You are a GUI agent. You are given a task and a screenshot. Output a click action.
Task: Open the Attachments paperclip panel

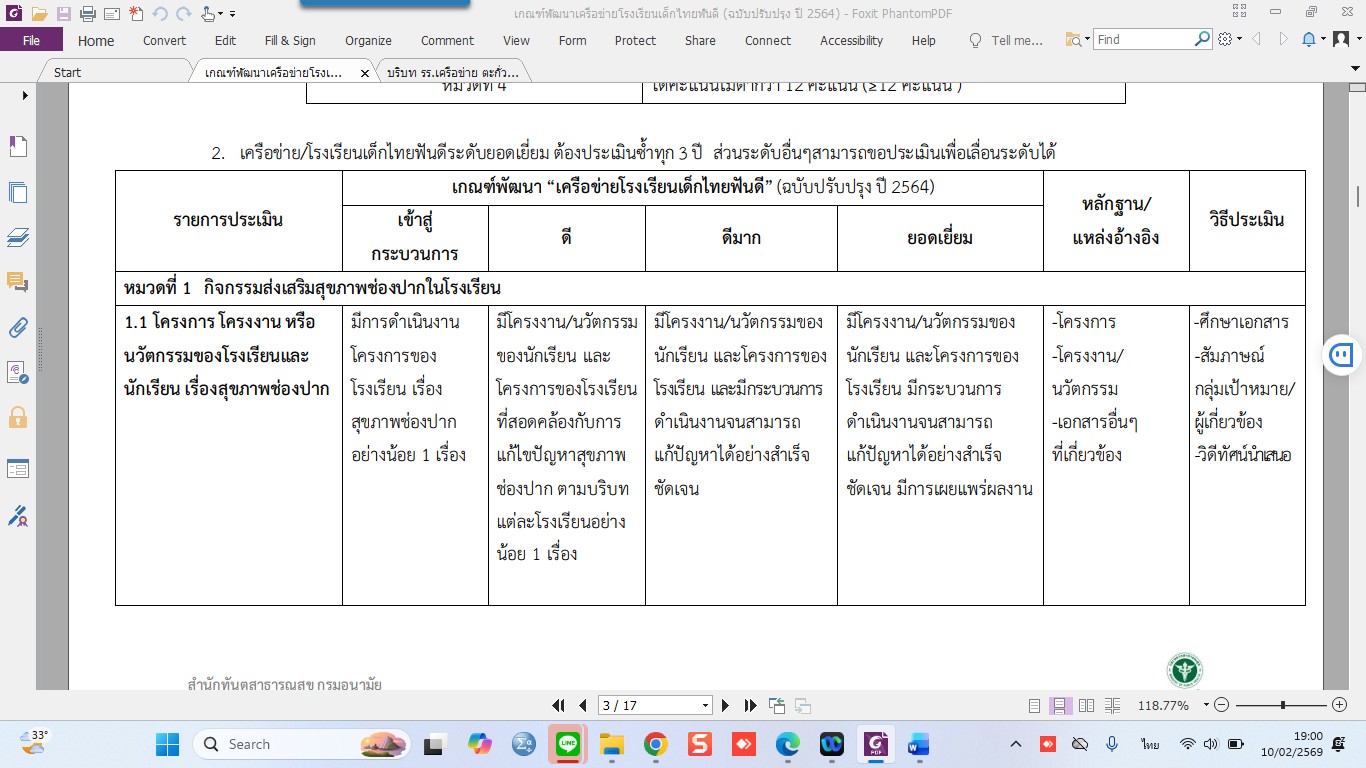click(18, 327)
